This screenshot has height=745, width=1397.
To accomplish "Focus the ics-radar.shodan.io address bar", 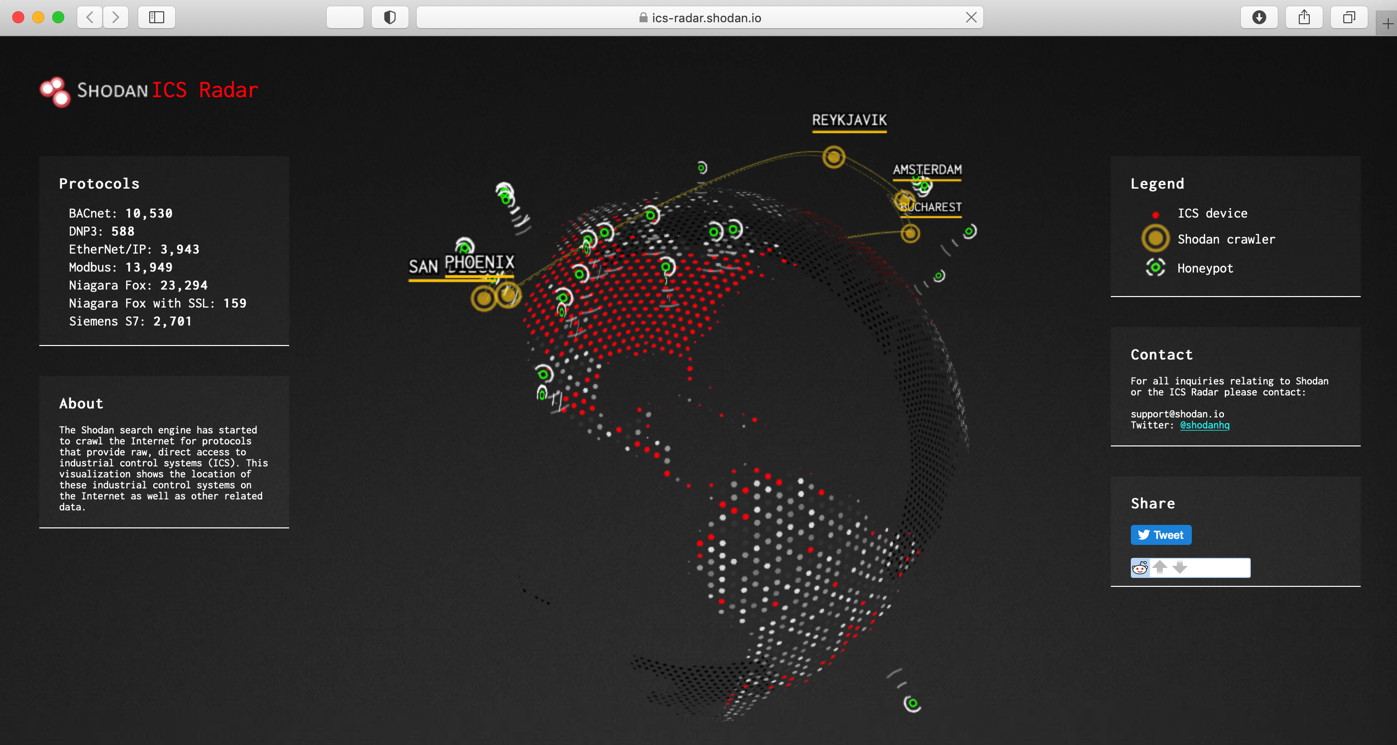I will [x=700, y=17].
